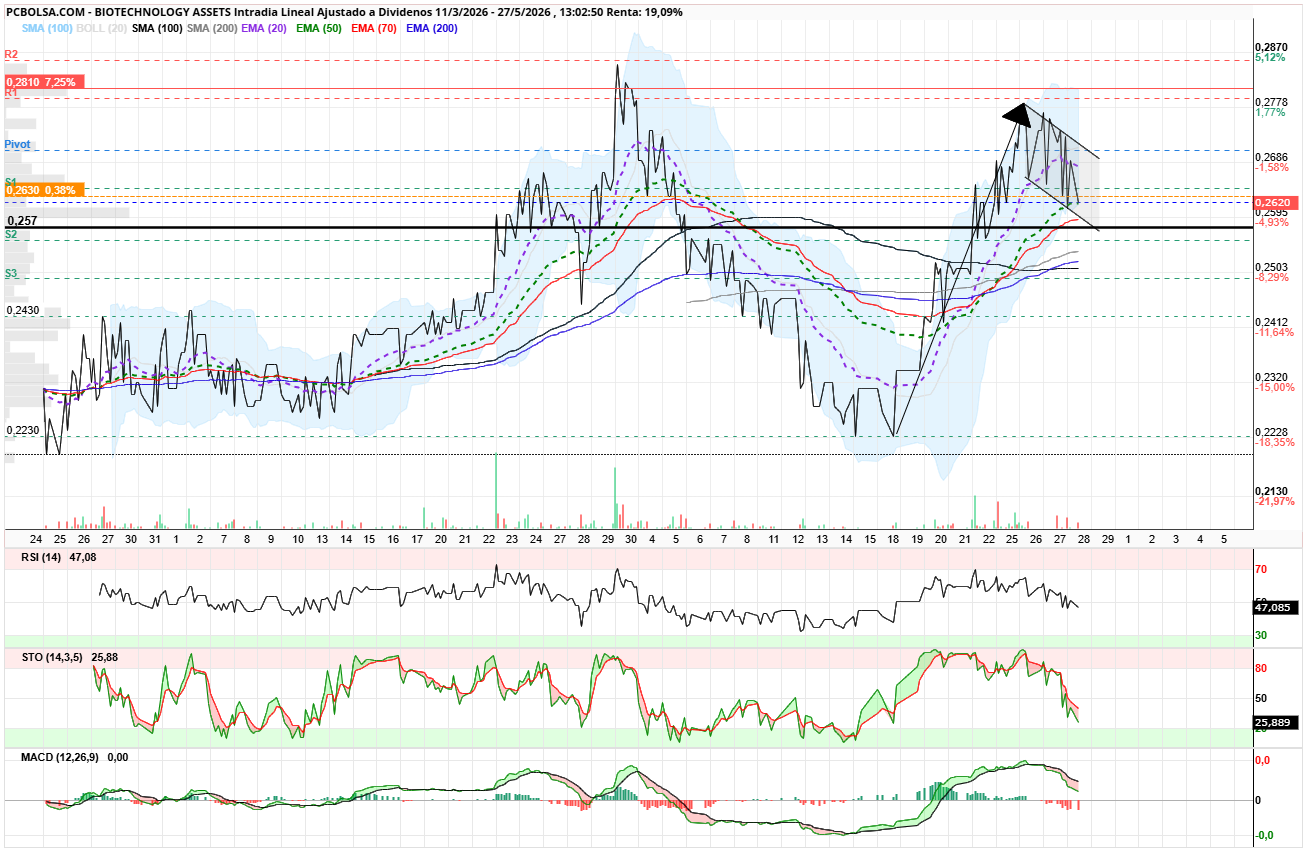Click the 31 date on the time axis
The height and width of the screenshot is (852, 1307).
tap(154, 539)
